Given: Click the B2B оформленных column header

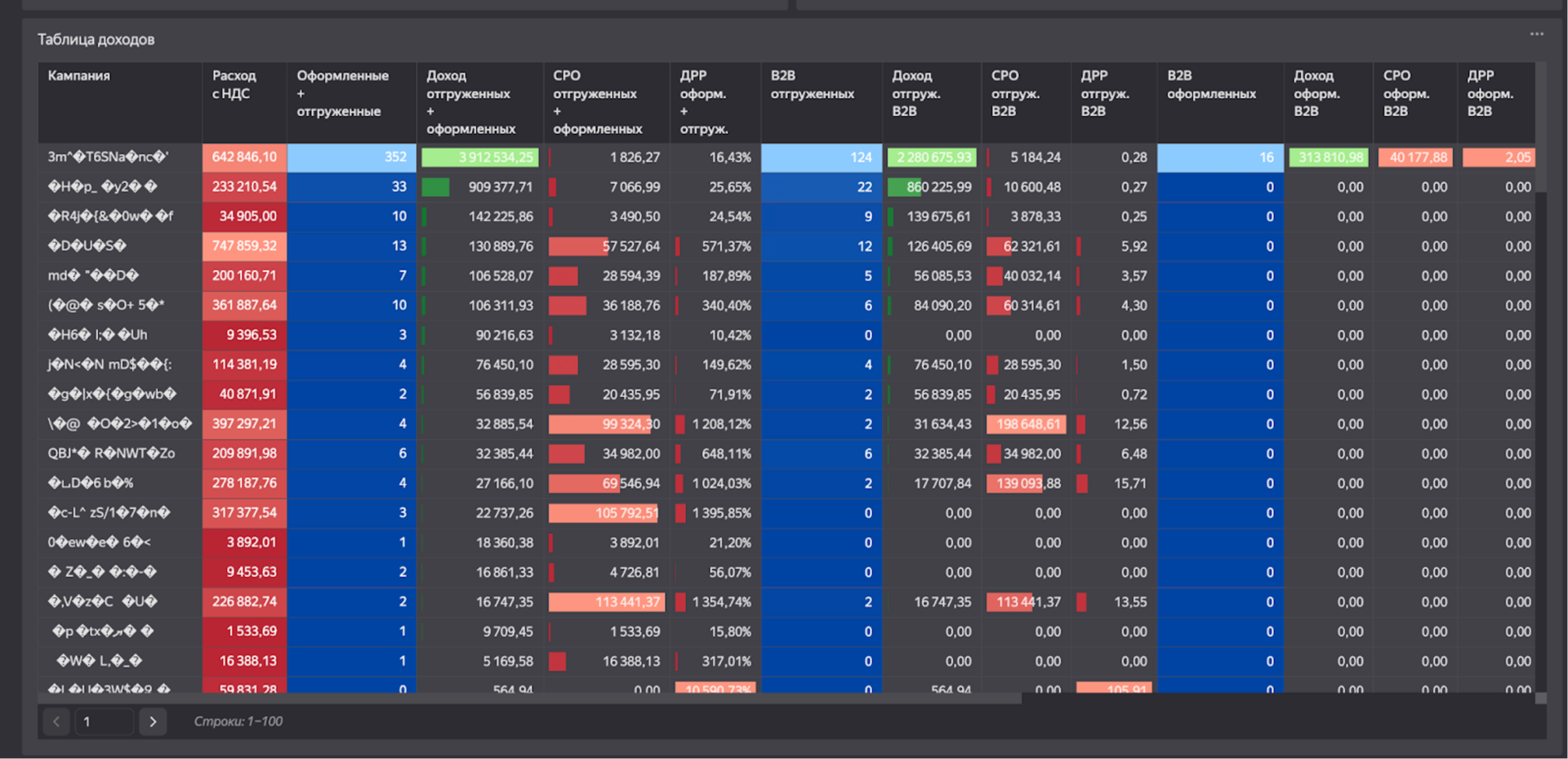Looking at the screenshot, I should pos(1211,85).
